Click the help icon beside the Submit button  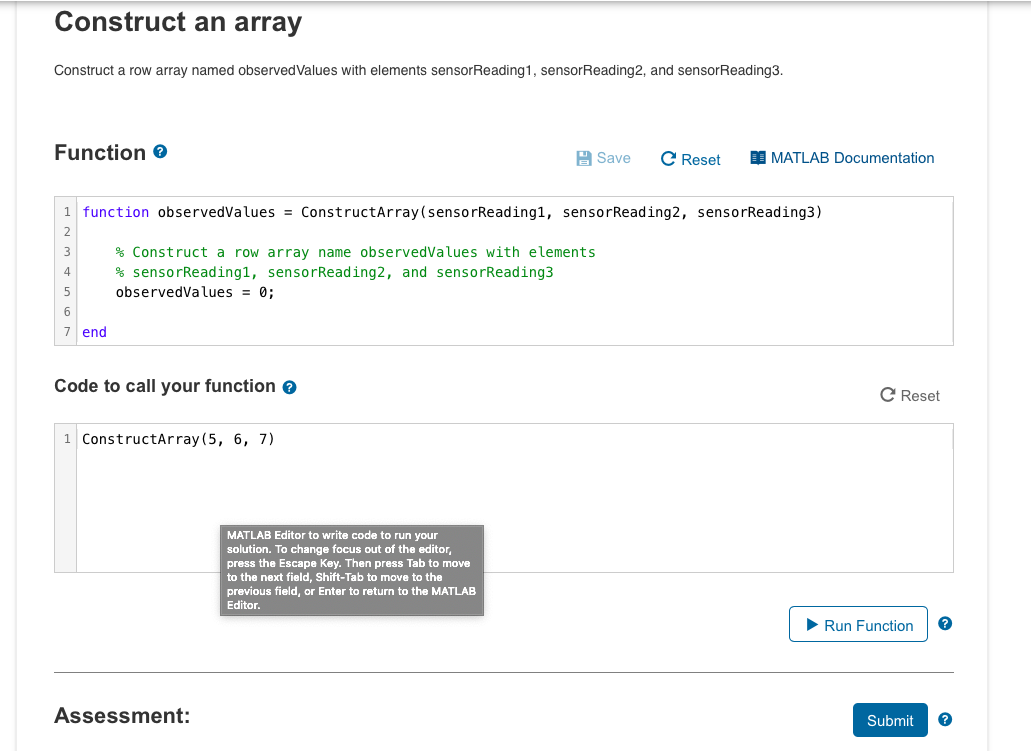coord(944,719)
